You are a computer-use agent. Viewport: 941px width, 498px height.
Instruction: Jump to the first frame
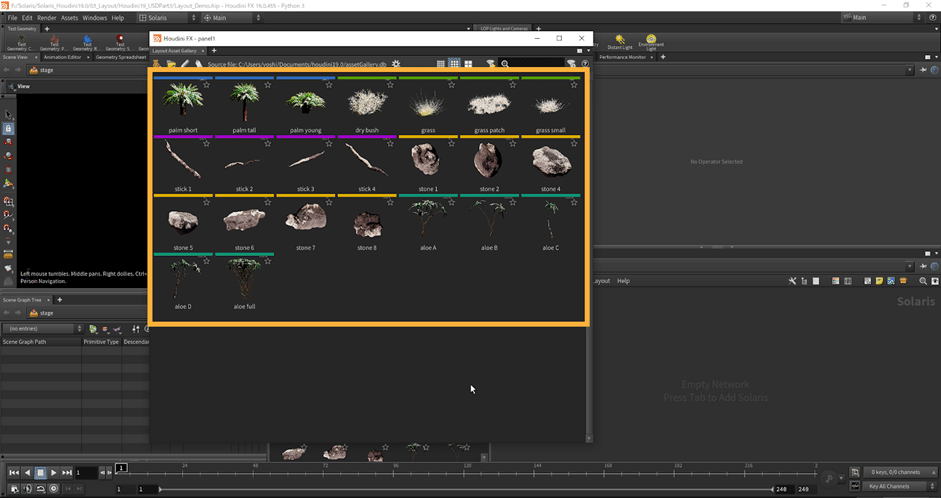tap(13, 473)
